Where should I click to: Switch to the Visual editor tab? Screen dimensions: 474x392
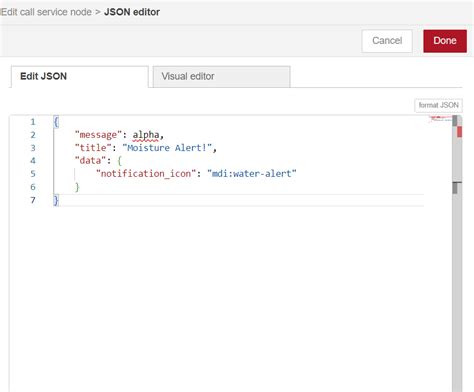pos(221,77)
